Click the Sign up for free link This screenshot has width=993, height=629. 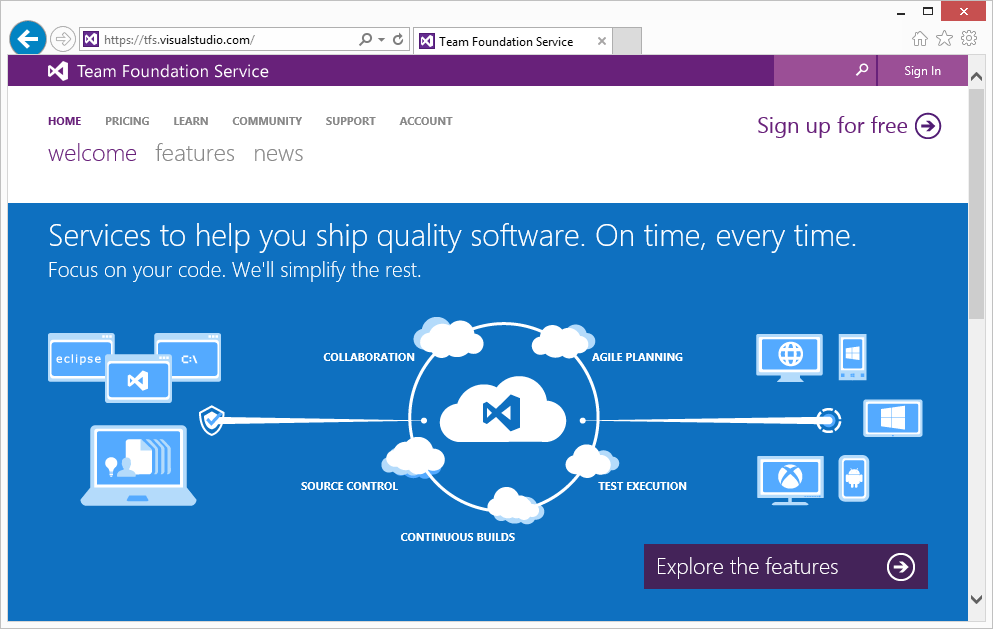(848, 126)
